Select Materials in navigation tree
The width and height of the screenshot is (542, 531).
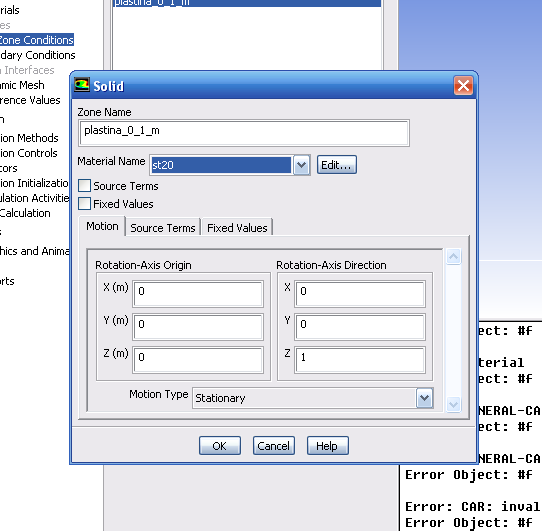coord(10,10)
